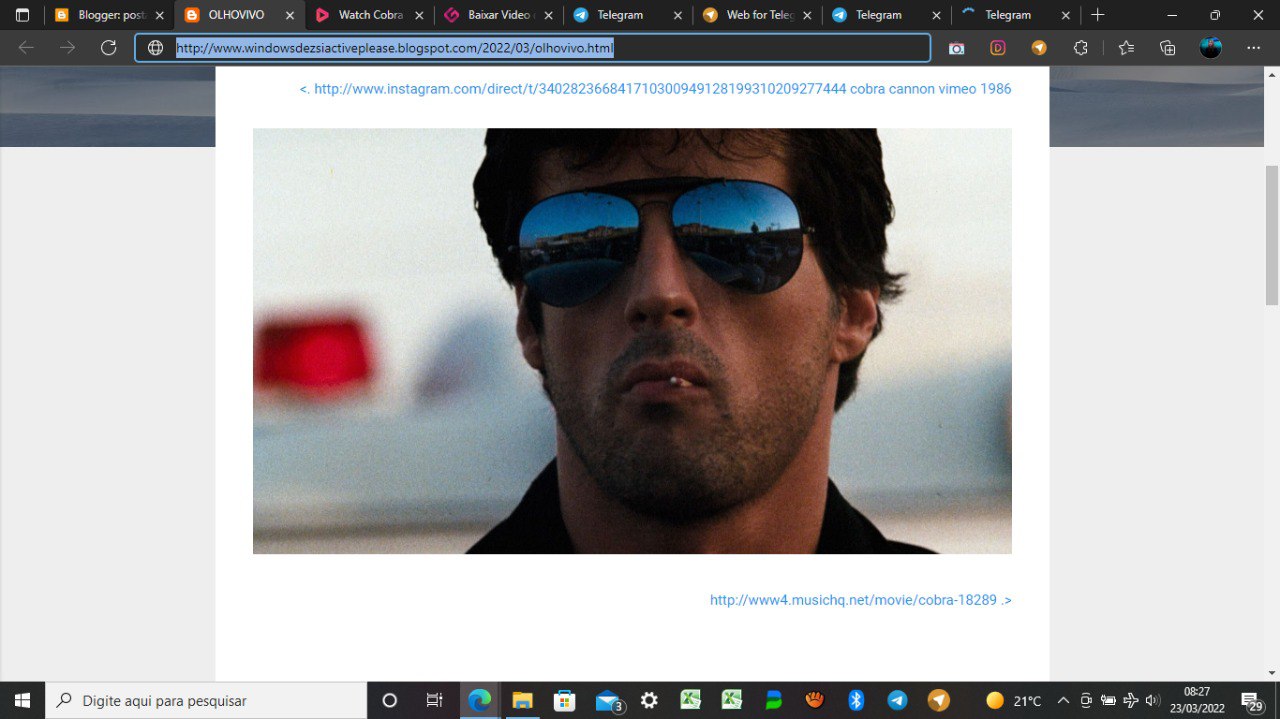Open Mail app with 3 badge
Viewport: 1280px width, 719px height.
(608, 700)
